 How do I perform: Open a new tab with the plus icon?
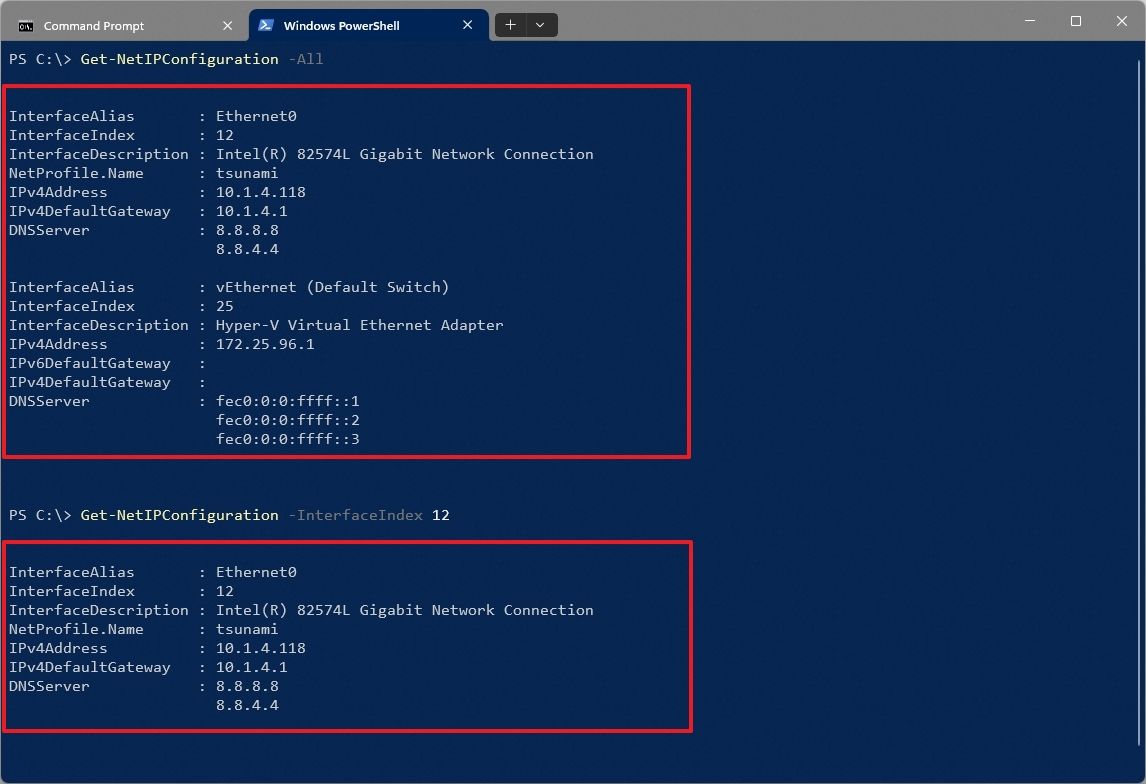pyautogui.click(x=510, y=24)
